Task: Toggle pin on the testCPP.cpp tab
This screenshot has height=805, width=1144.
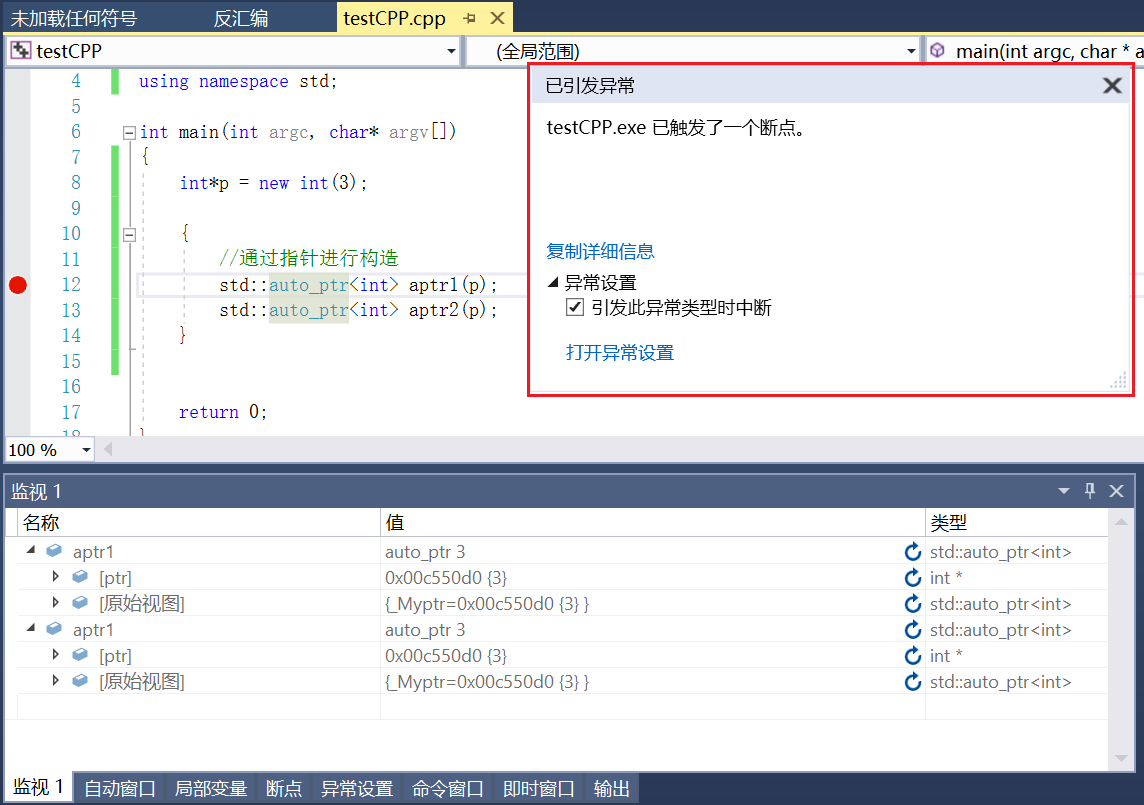Action: tap(467, 17)
